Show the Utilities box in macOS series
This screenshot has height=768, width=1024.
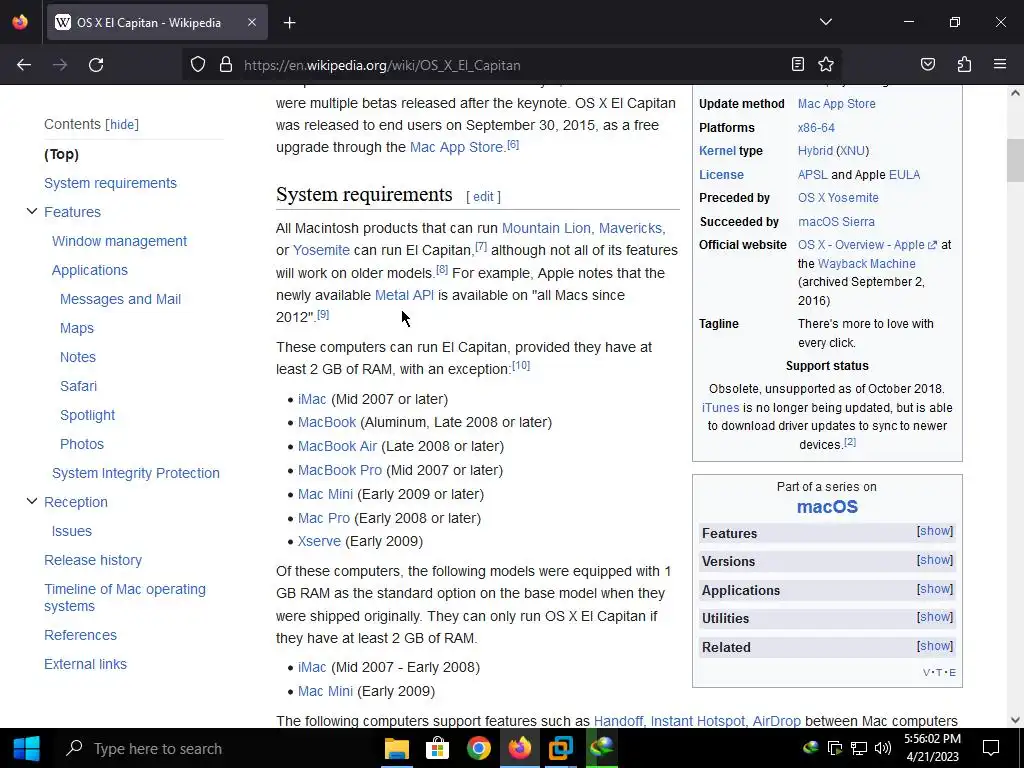click(x=935, y=616)
